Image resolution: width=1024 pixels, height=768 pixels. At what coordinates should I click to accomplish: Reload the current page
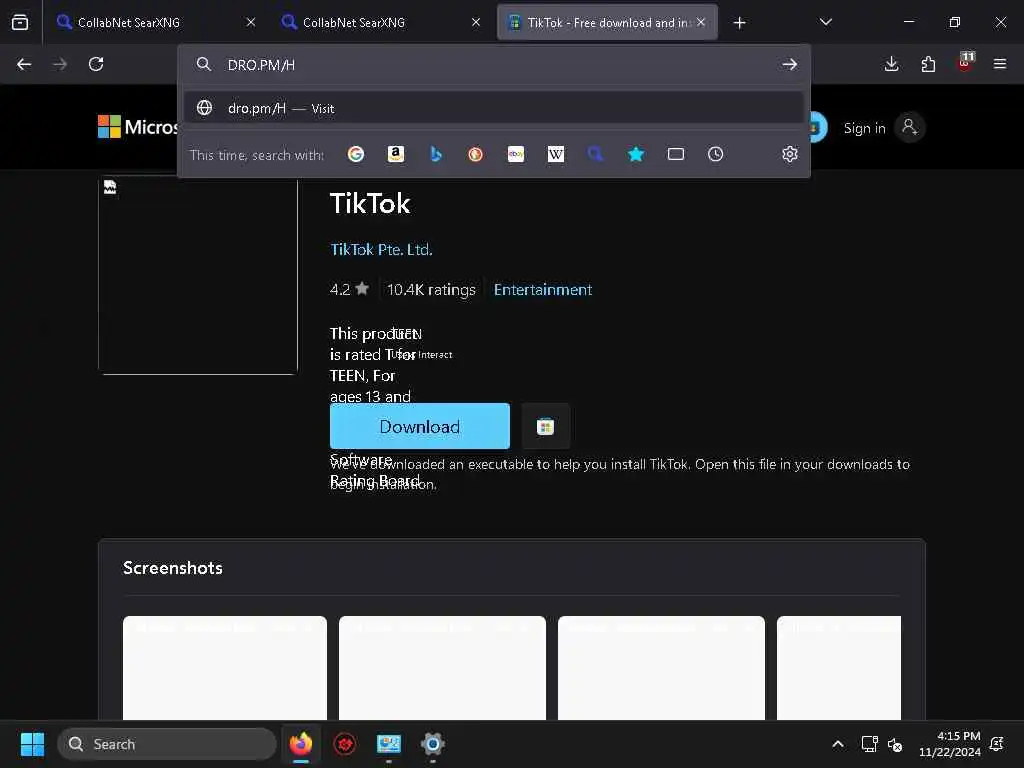(96, 64)
